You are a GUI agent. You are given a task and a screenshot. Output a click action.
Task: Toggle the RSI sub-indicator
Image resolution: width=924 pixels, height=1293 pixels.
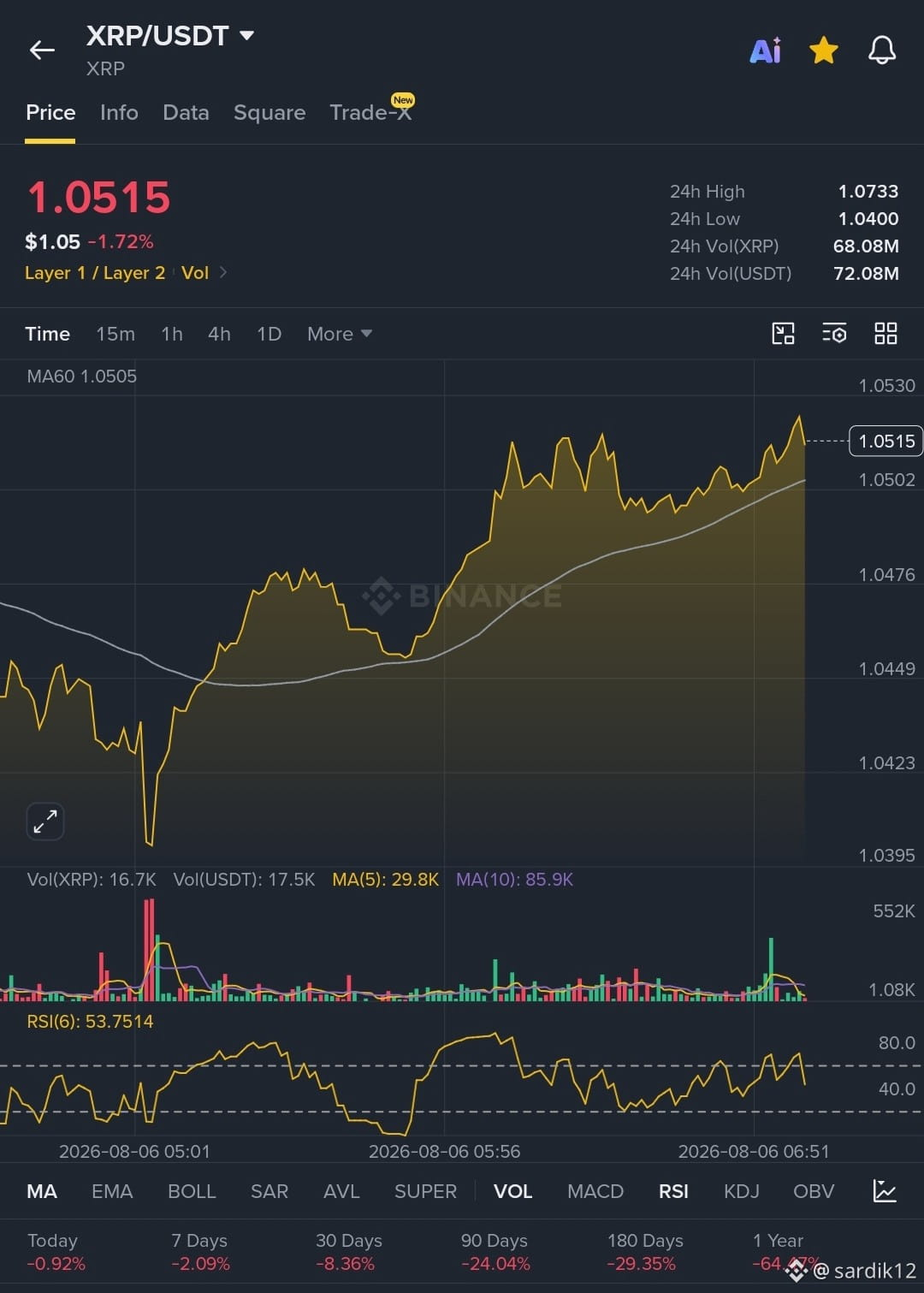tap(673, 1191)
